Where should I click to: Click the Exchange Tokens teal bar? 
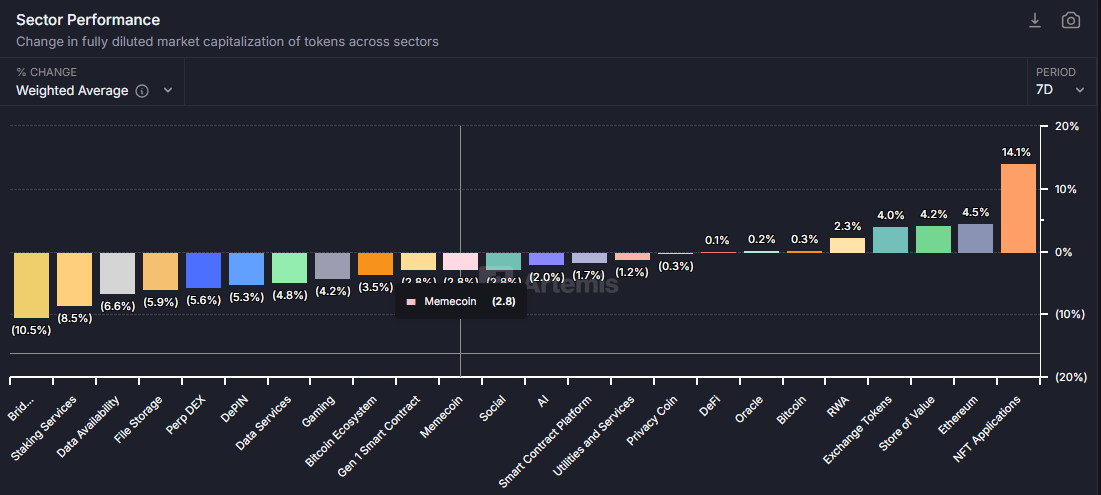[x=890, y=240]
